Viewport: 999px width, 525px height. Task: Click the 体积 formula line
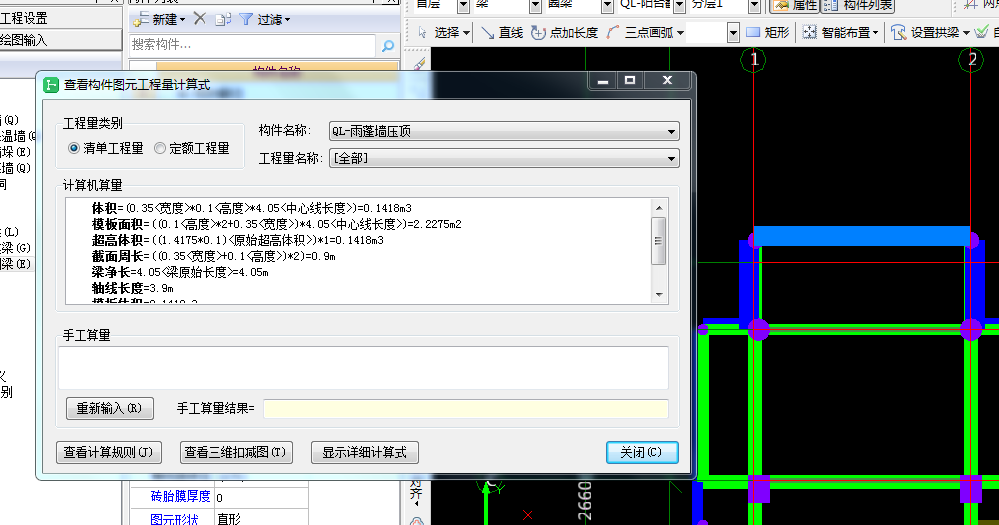click(252, 208)
